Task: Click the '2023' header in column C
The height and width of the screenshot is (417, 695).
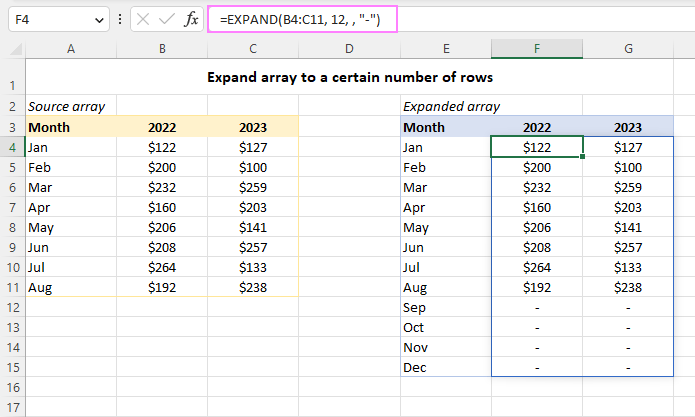Action: tap(253, 127)
